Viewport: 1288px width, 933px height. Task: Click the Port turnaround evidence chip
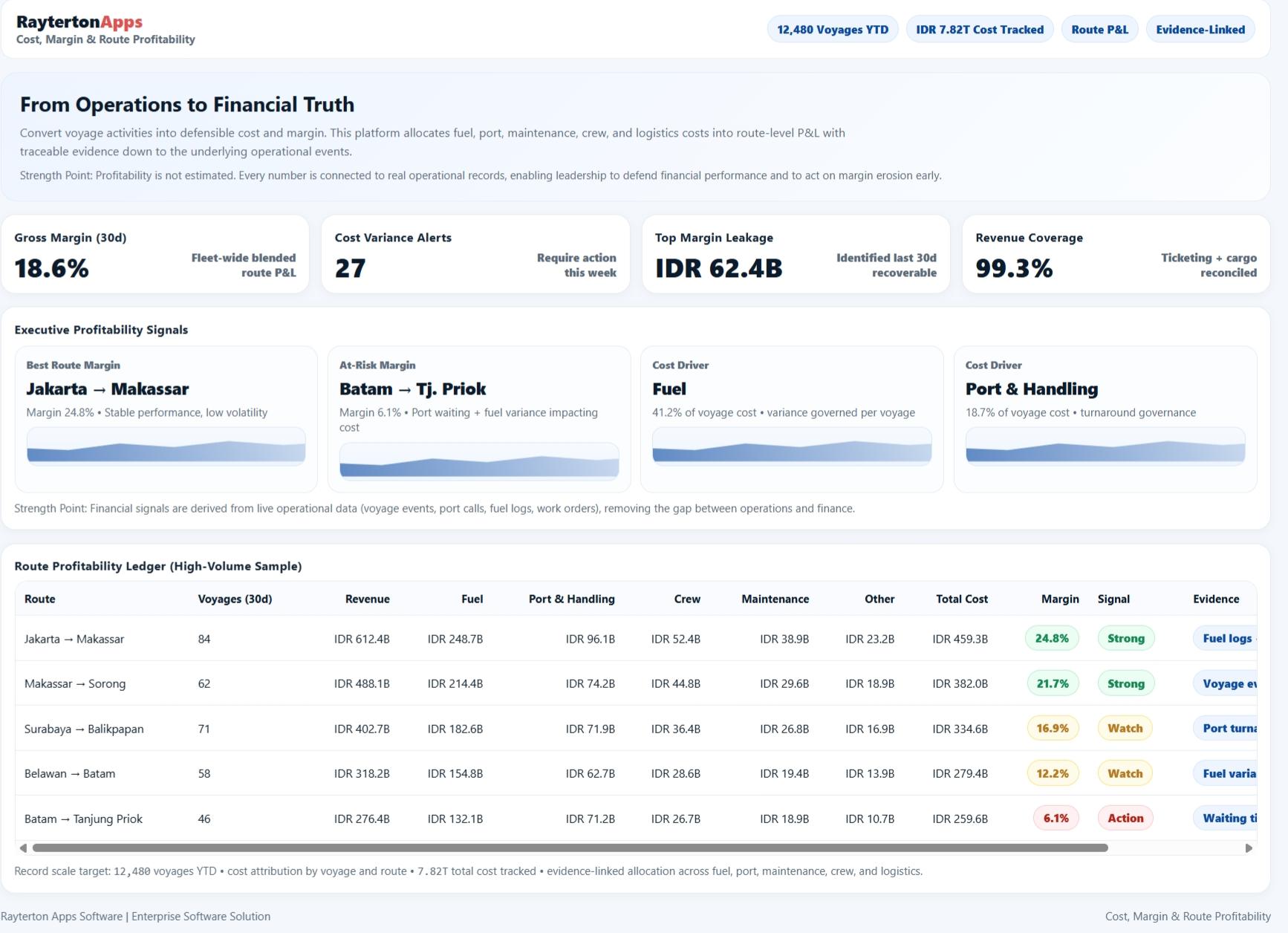1226,728
